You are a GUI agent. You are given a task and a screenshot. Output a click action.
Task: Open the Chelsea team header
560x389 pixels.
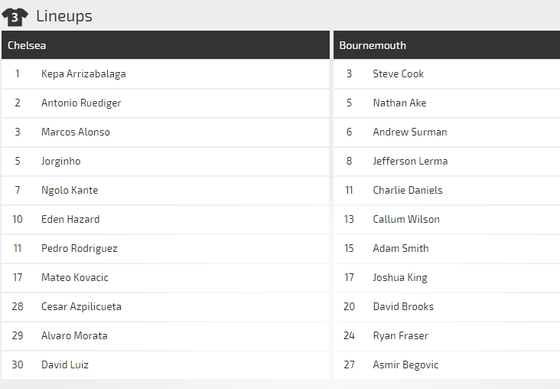coord(165,45)
